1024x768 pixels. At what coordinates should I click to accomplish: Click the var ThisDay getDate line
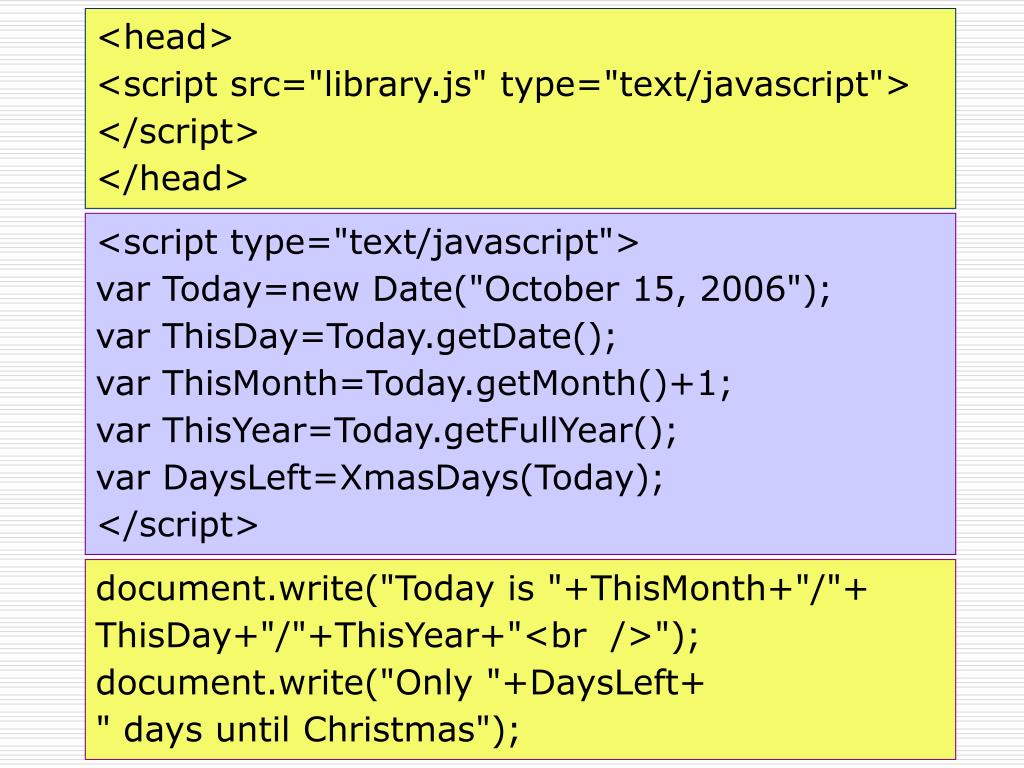click(x=356, y=337)
